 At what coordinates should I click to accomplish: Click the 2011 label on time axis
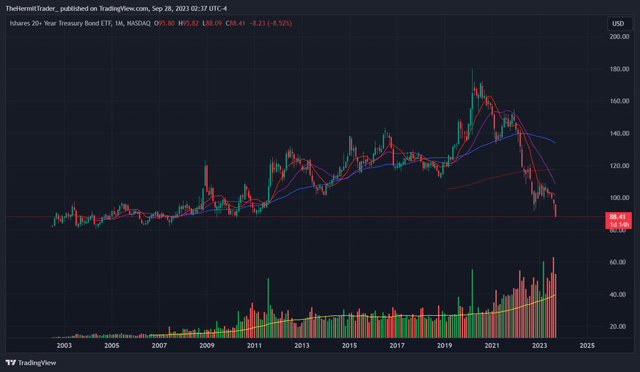tap(254, 346)
